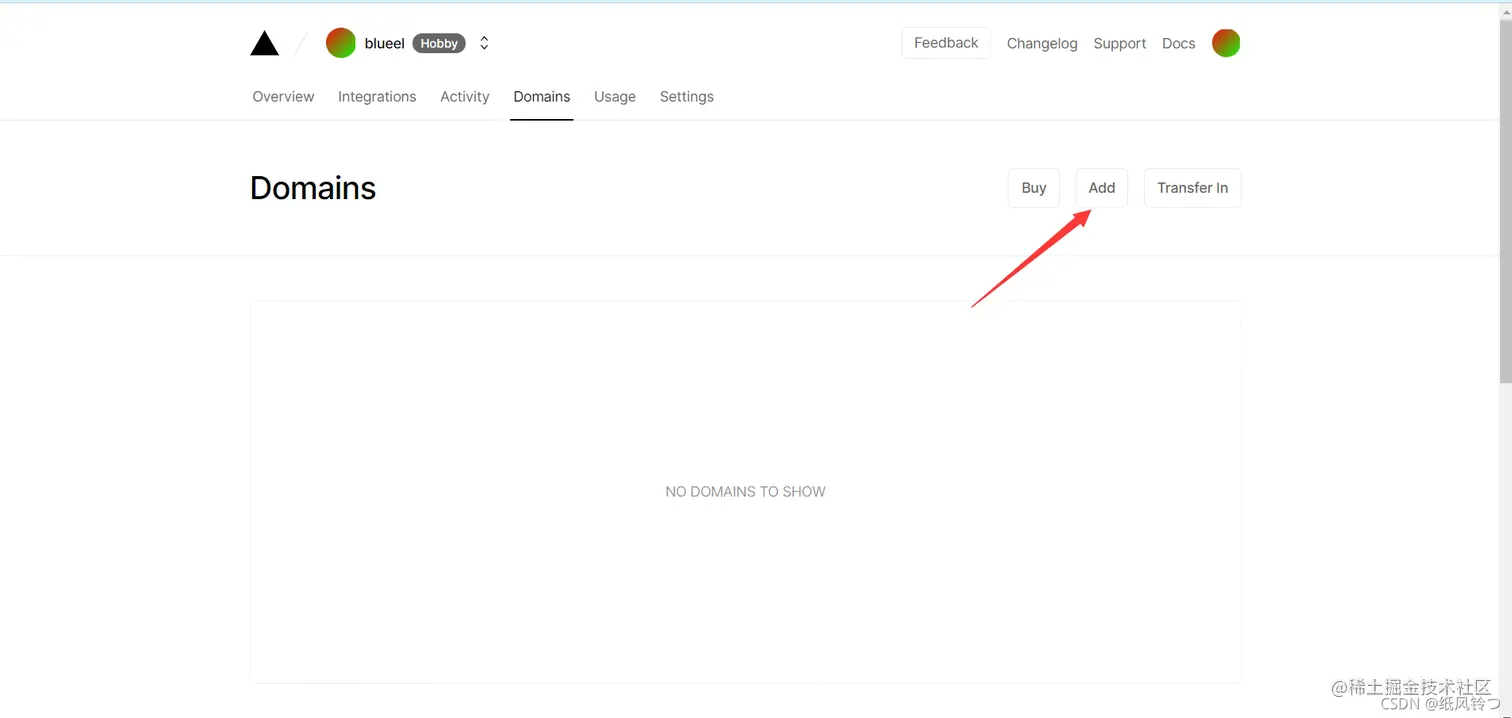This screenshot has width=1512, height=718.
Task: Select the Domains tab
Action: click(542, 97)
